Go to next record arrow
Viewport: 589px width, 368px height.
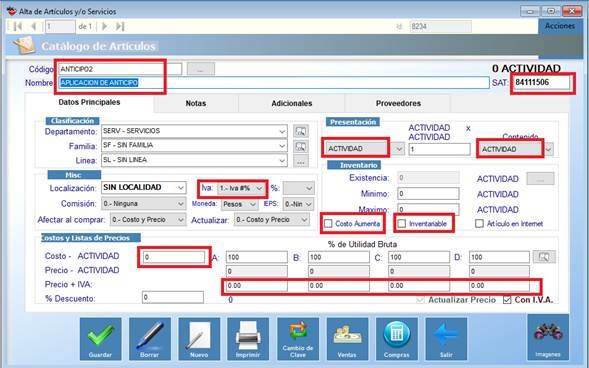point(104,26)
